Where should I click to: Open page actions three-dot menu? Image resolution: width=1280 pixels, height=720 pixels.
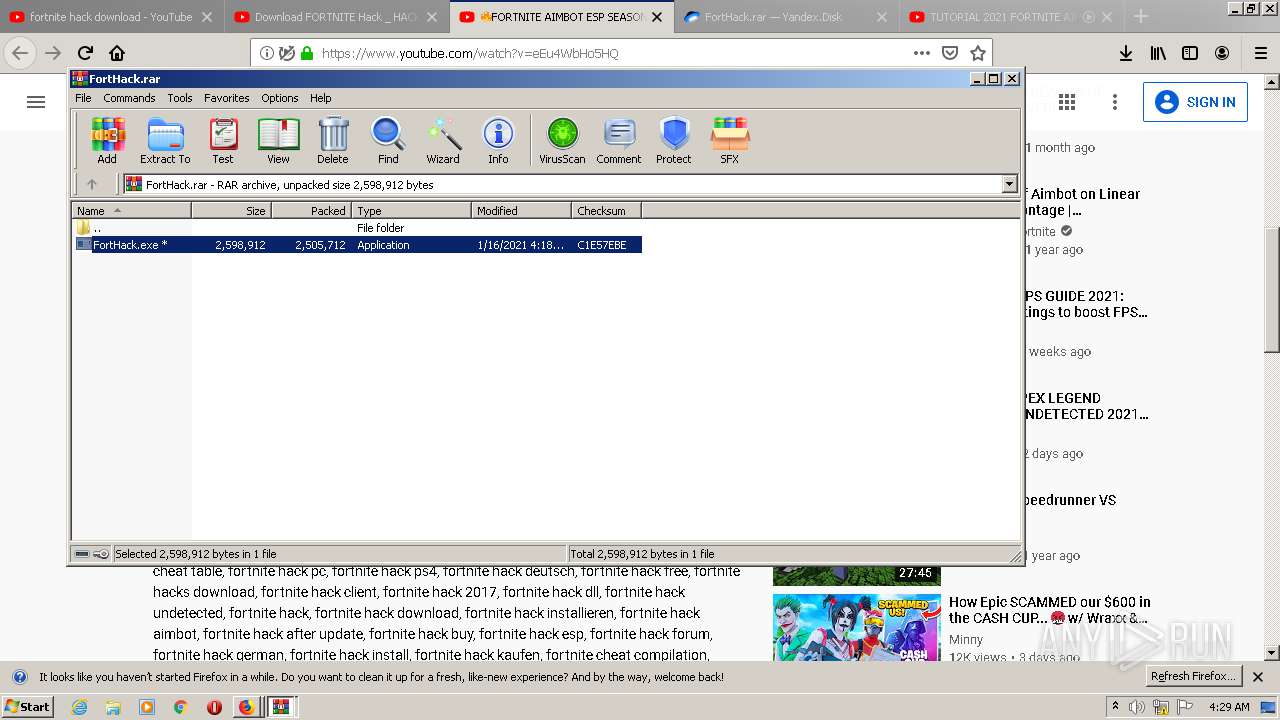pos(922,53)
